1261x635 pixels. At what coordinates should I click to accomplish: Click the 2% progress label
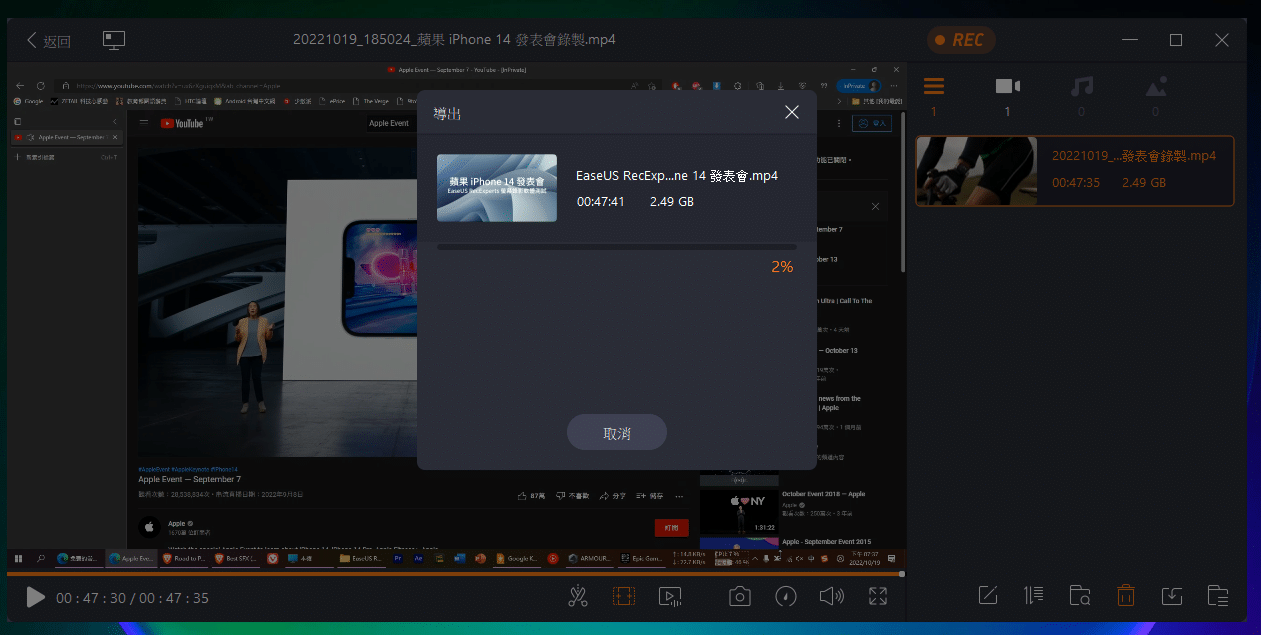click(x=782, y=267)
